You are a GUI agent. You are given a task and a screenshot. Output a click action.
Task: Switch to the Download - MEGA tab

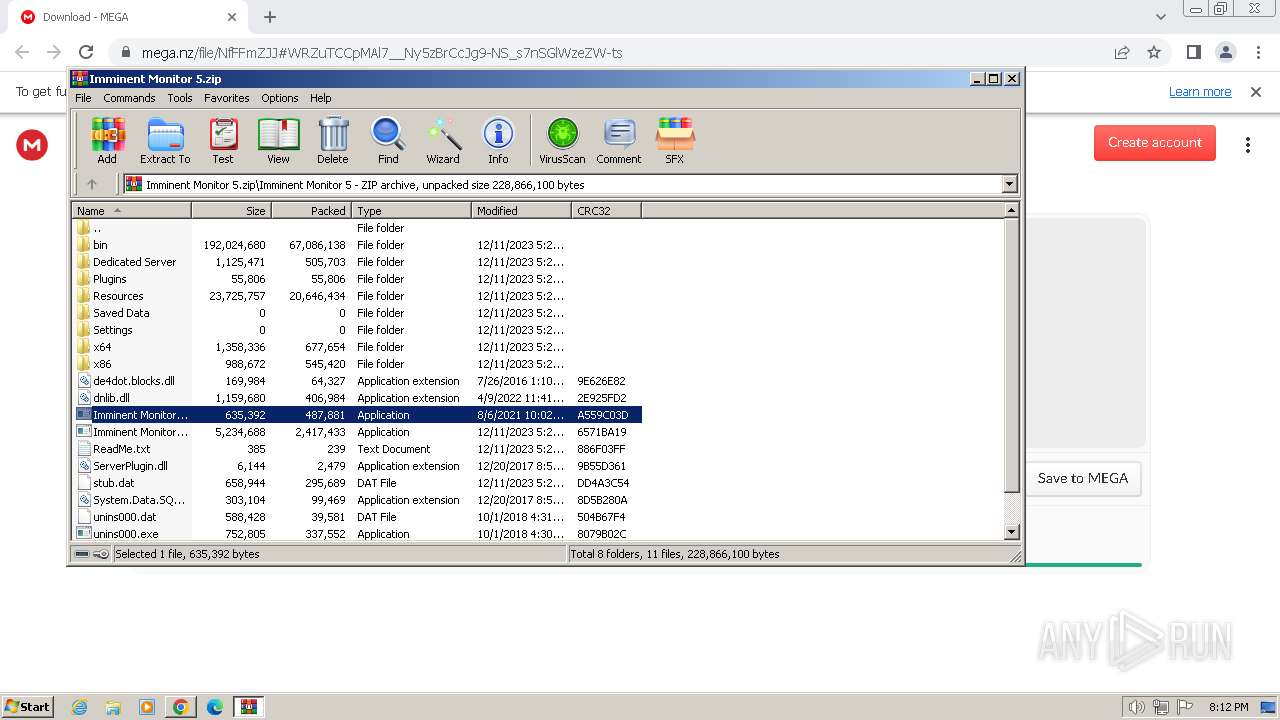(128, 17)
